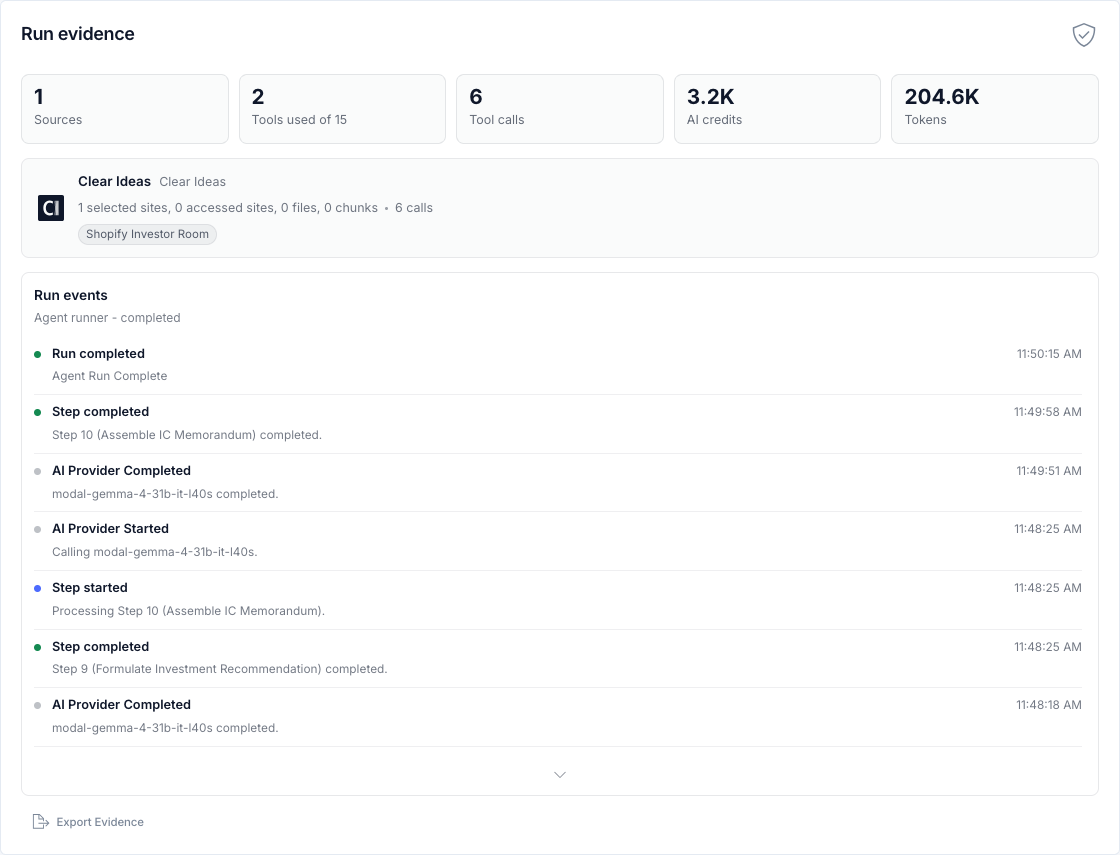The width and height of the screenshot is (1120, 855).
Task: Click Step 9 completed description text
Action: point(220,669)
